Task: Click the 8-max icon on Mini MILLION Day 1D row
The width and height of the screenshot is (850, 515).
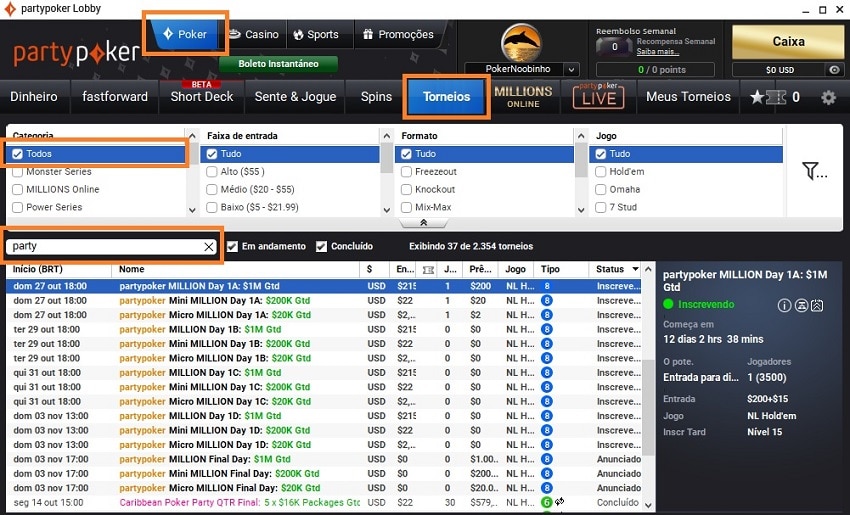Action: (546, 430)
